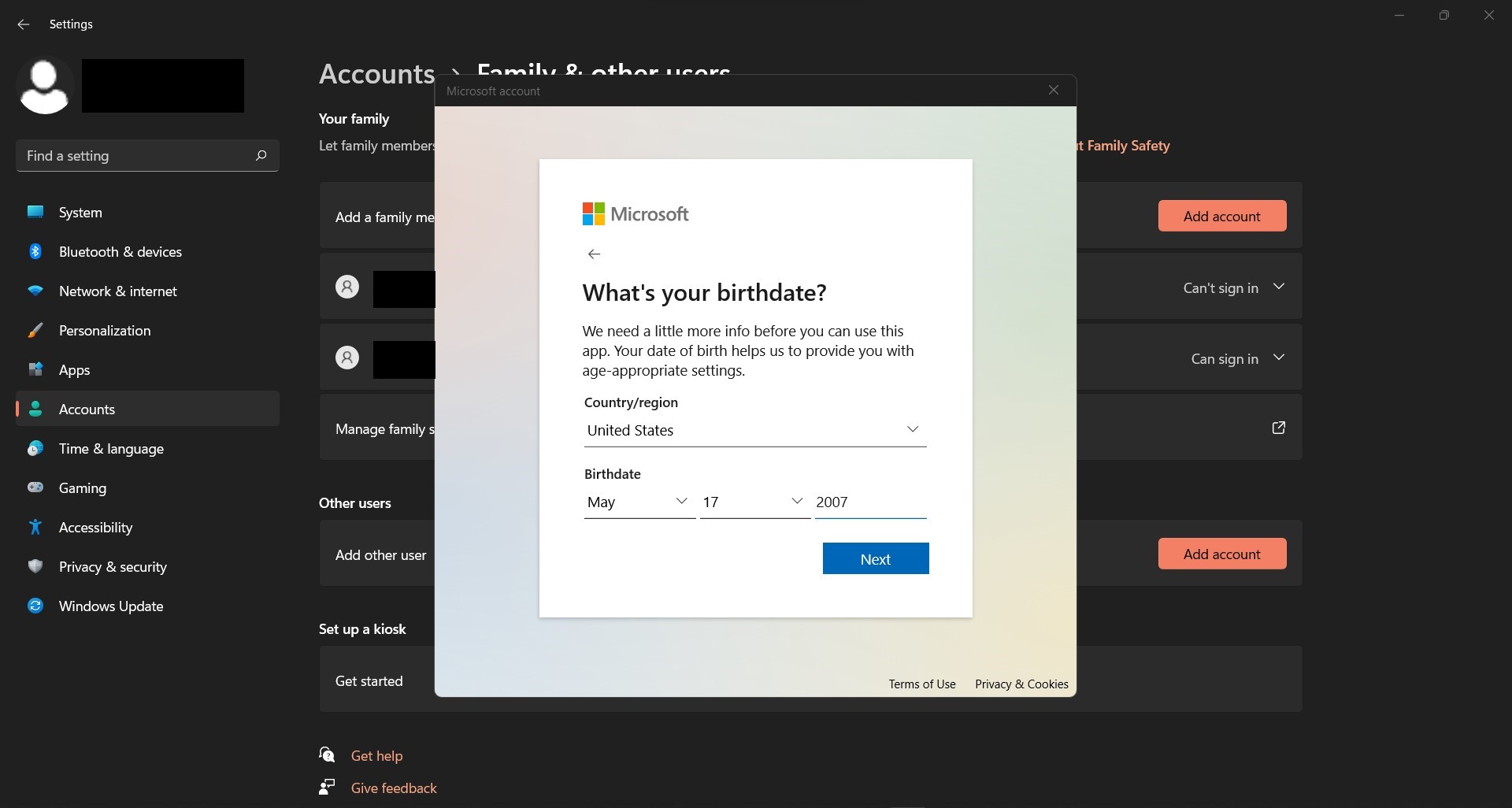This screenshot has height=808, width=1512.
Task: Click the birth year field showing 2007
Action: point(858,502)
